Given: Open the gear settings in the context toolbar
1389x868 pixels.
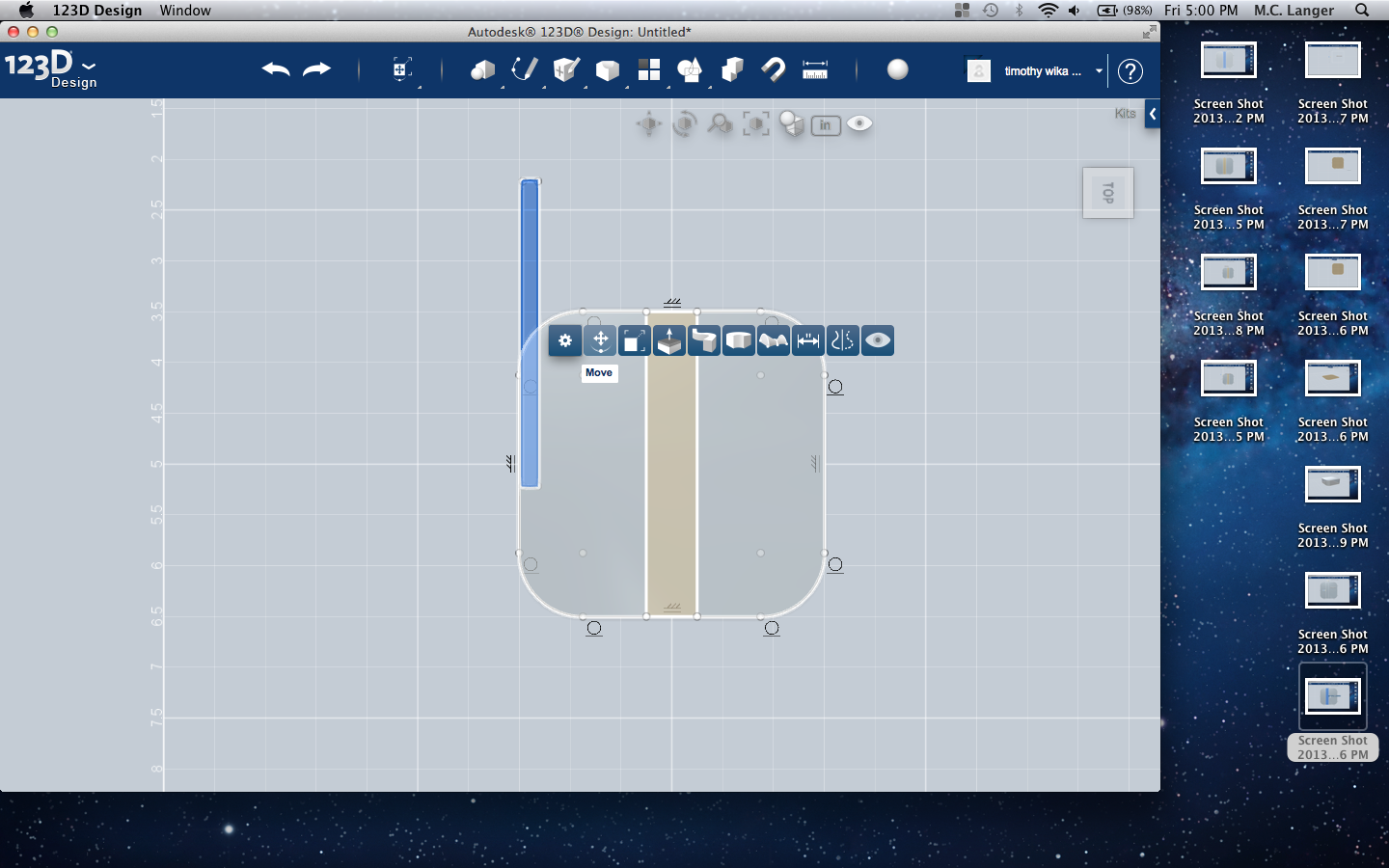Looking at the screenshot, I should click(565, 340).
